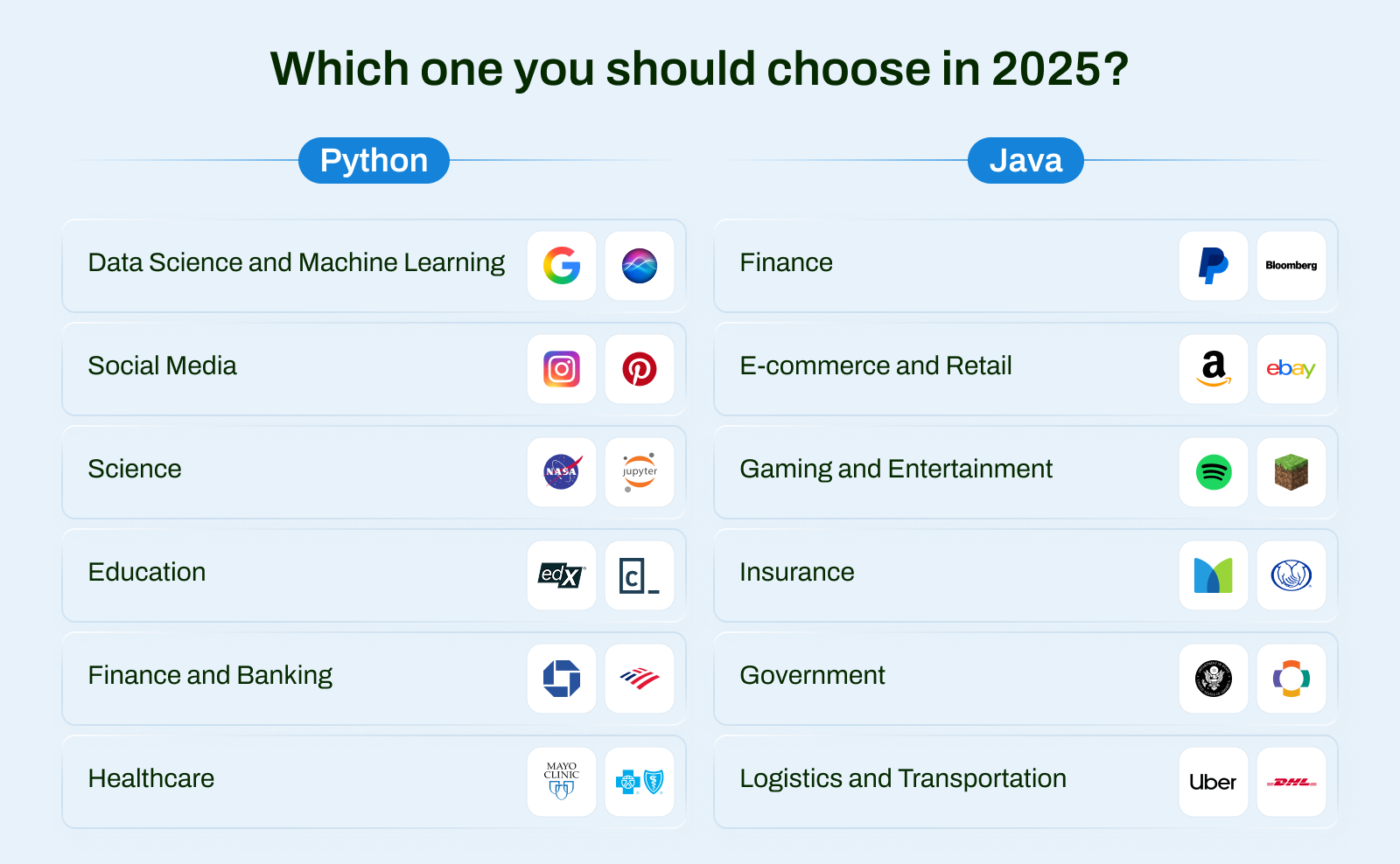The image size is (1400, 864).
Task: Select the Java heading pill
Action: (1025, 161)
